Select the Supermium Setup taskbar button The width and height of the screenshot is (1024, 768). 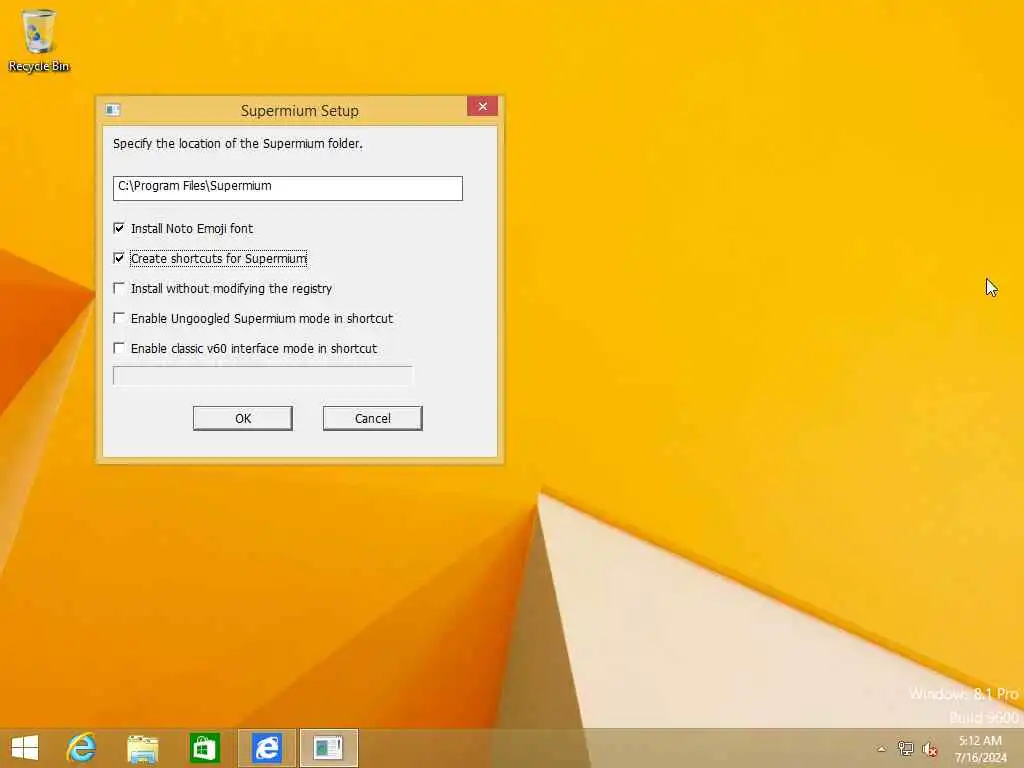pyautogui.click(x=328, y=748)
